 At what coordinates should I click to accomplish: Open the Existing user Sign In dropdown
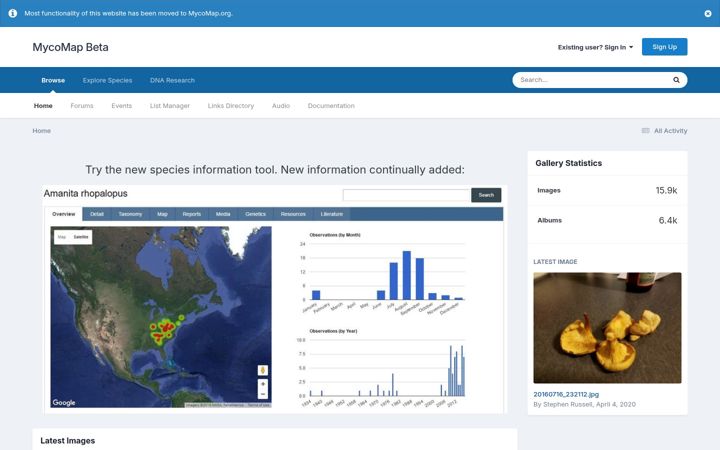(596, 47)
